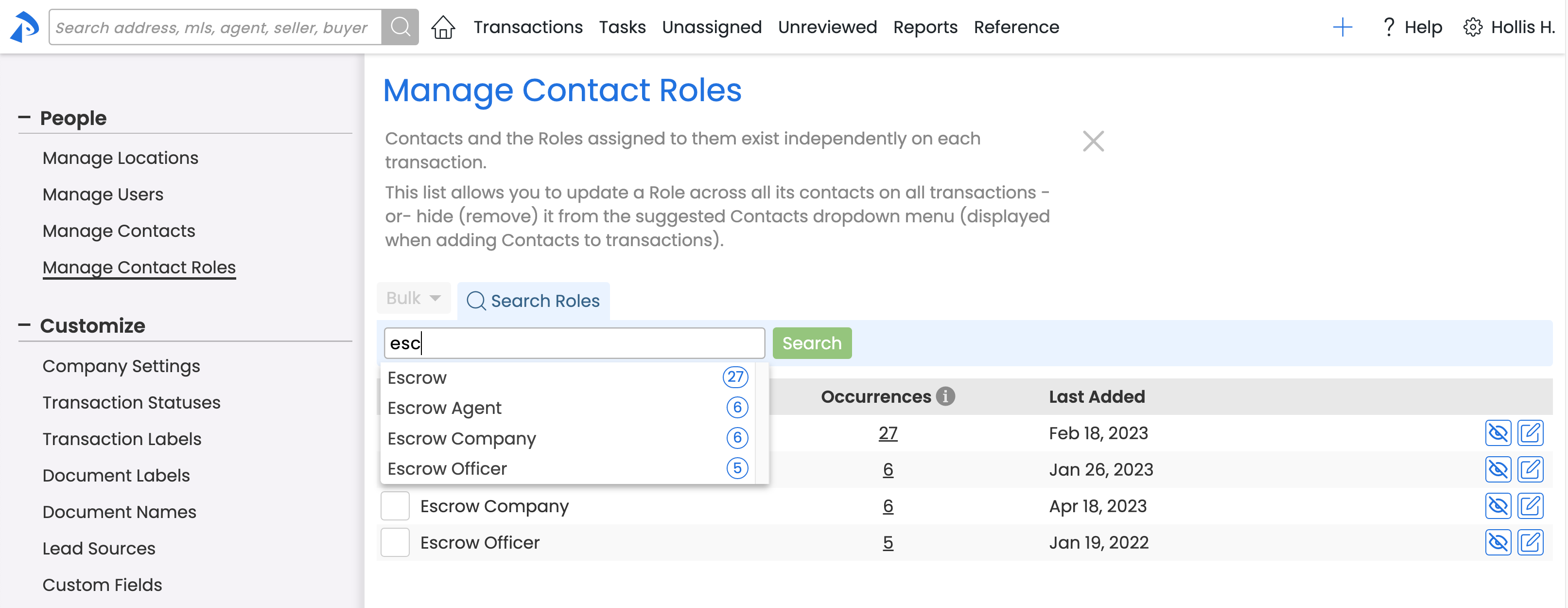Open the Search Roles tab
Screen dimensions: 1568x608
pos(533,300)
